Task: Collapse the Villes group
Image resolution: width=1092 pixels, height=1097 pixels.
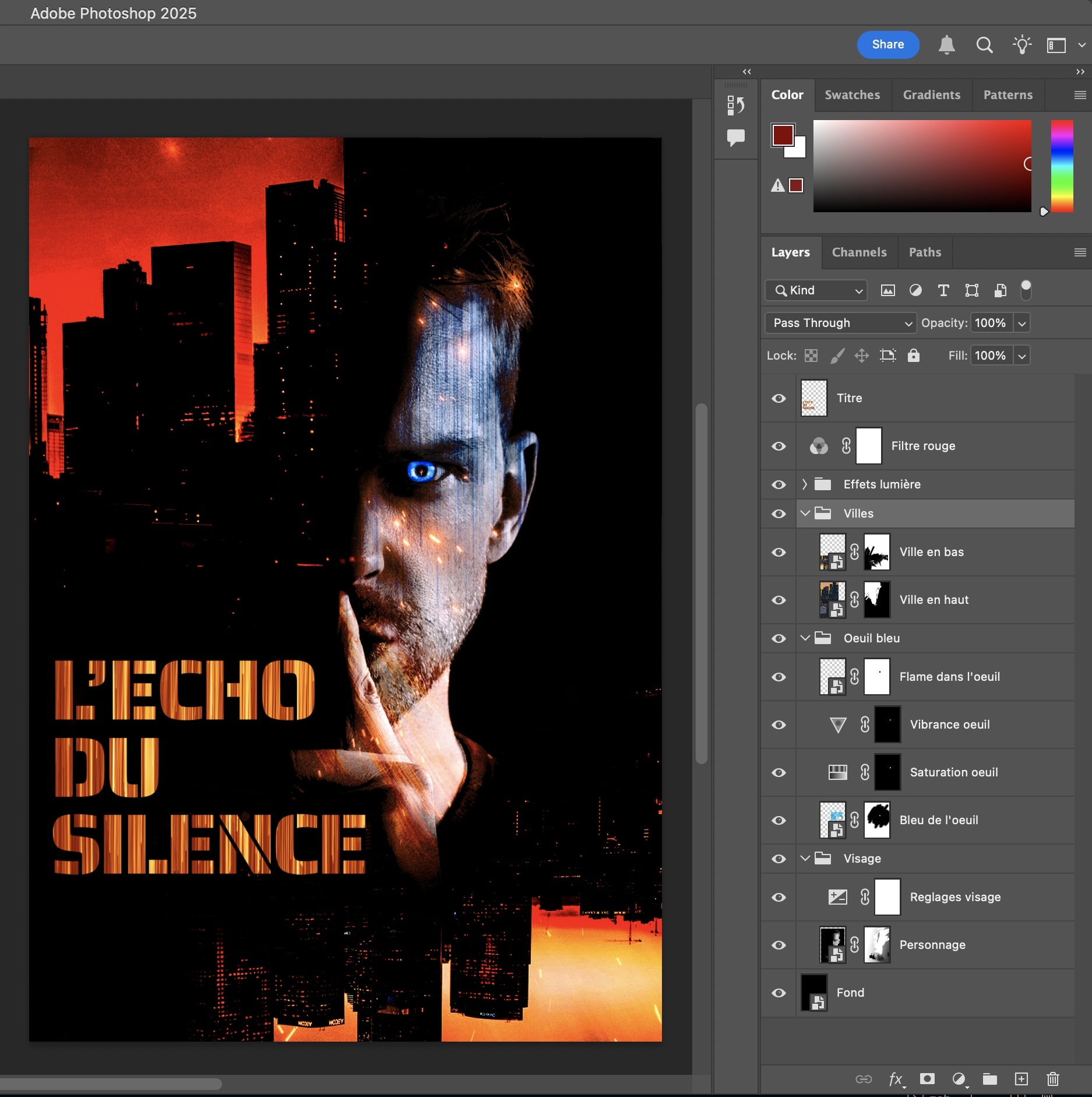Action: click(x=805, y=514)
